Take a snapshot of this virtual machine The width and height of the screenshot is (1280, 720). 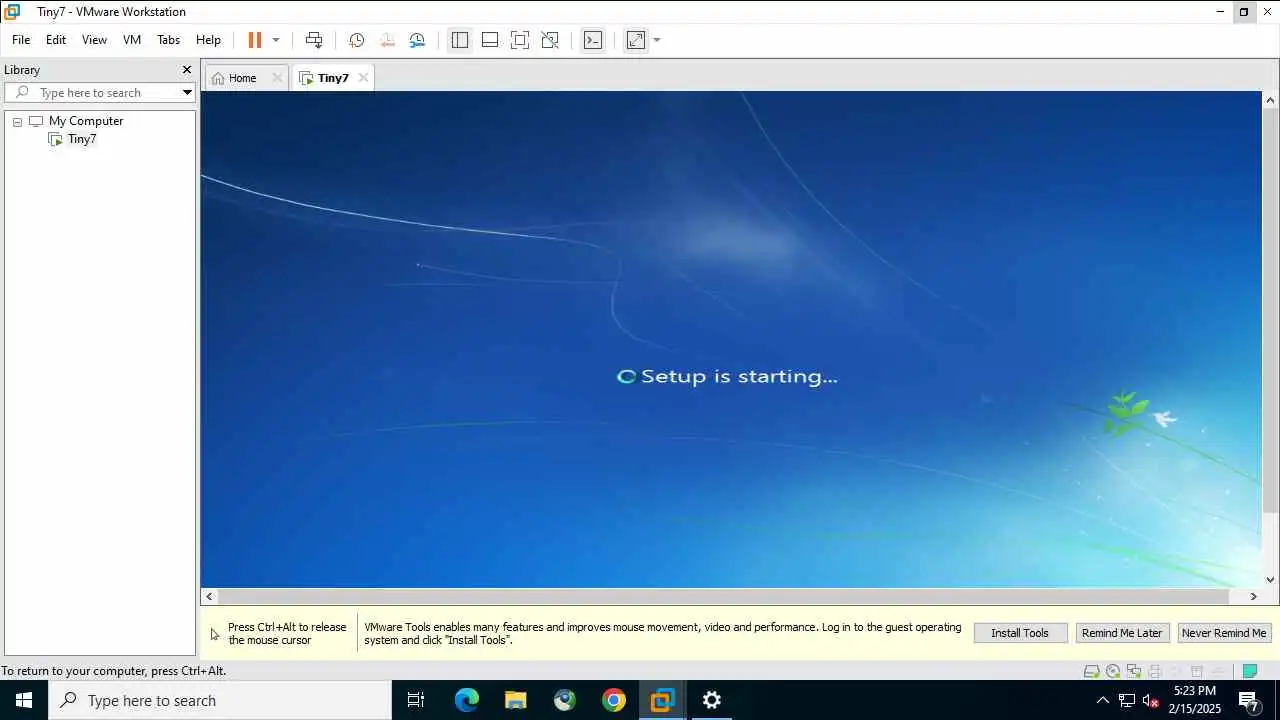point(356,40)
